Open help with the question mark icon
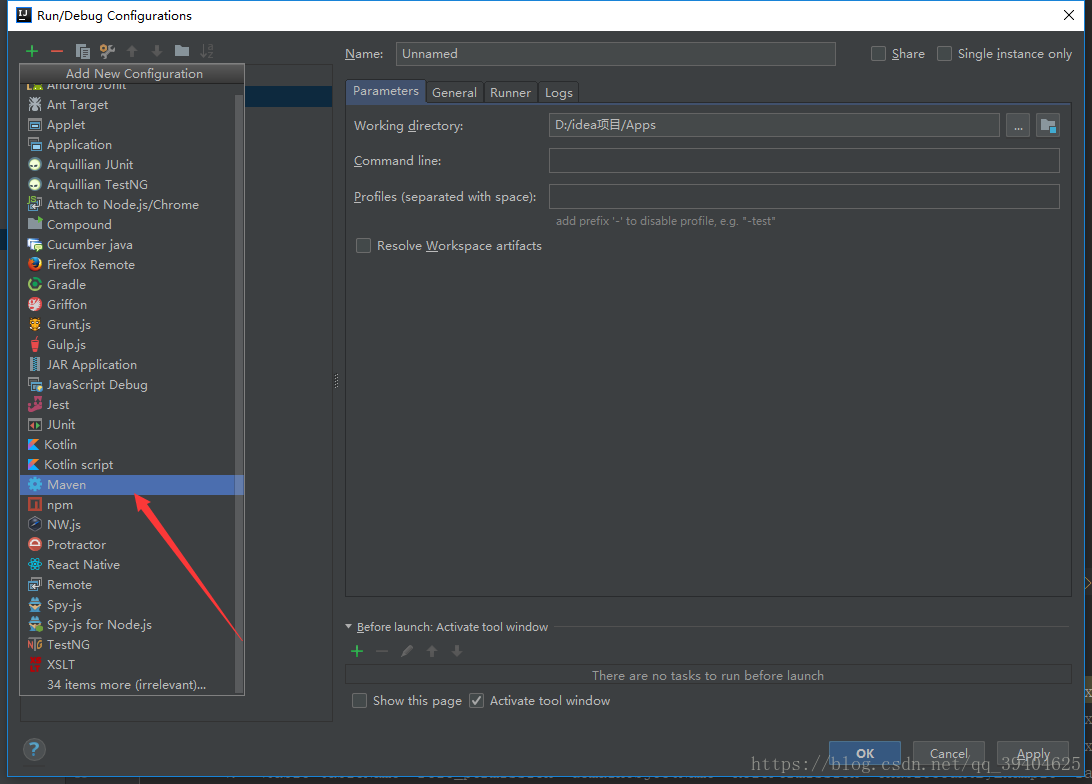The width and height of the screenshot is (1092, 784). (34, 749)
